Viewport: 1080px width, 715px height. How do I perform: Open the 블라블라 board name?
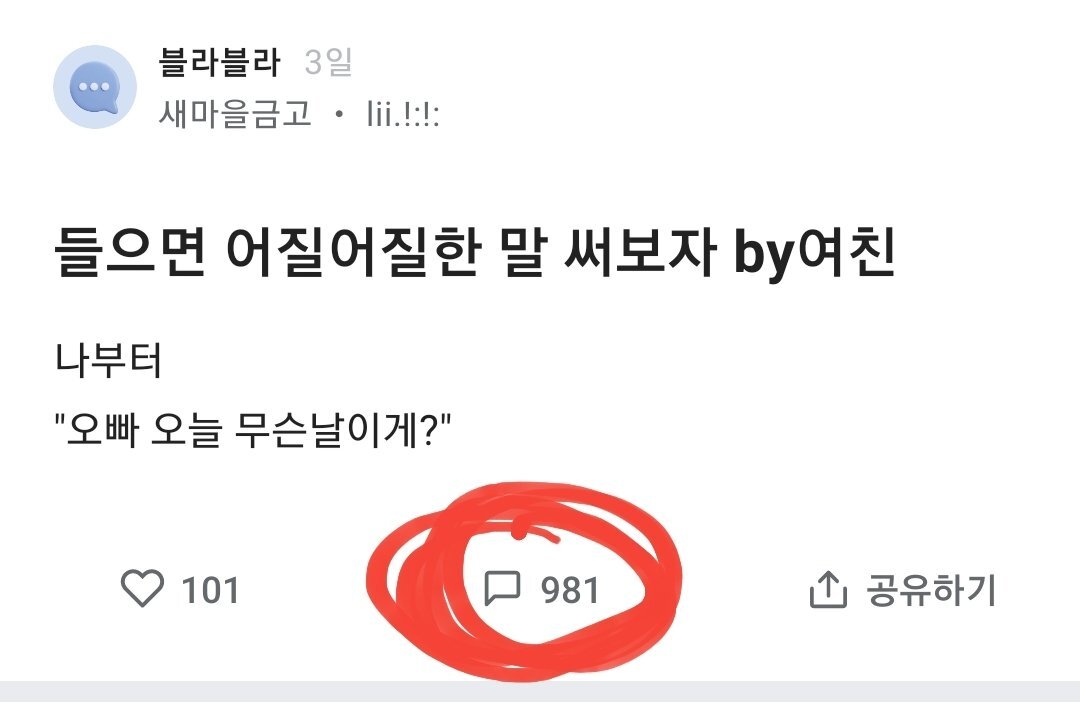pyautogui.click(x=220, y=62)
